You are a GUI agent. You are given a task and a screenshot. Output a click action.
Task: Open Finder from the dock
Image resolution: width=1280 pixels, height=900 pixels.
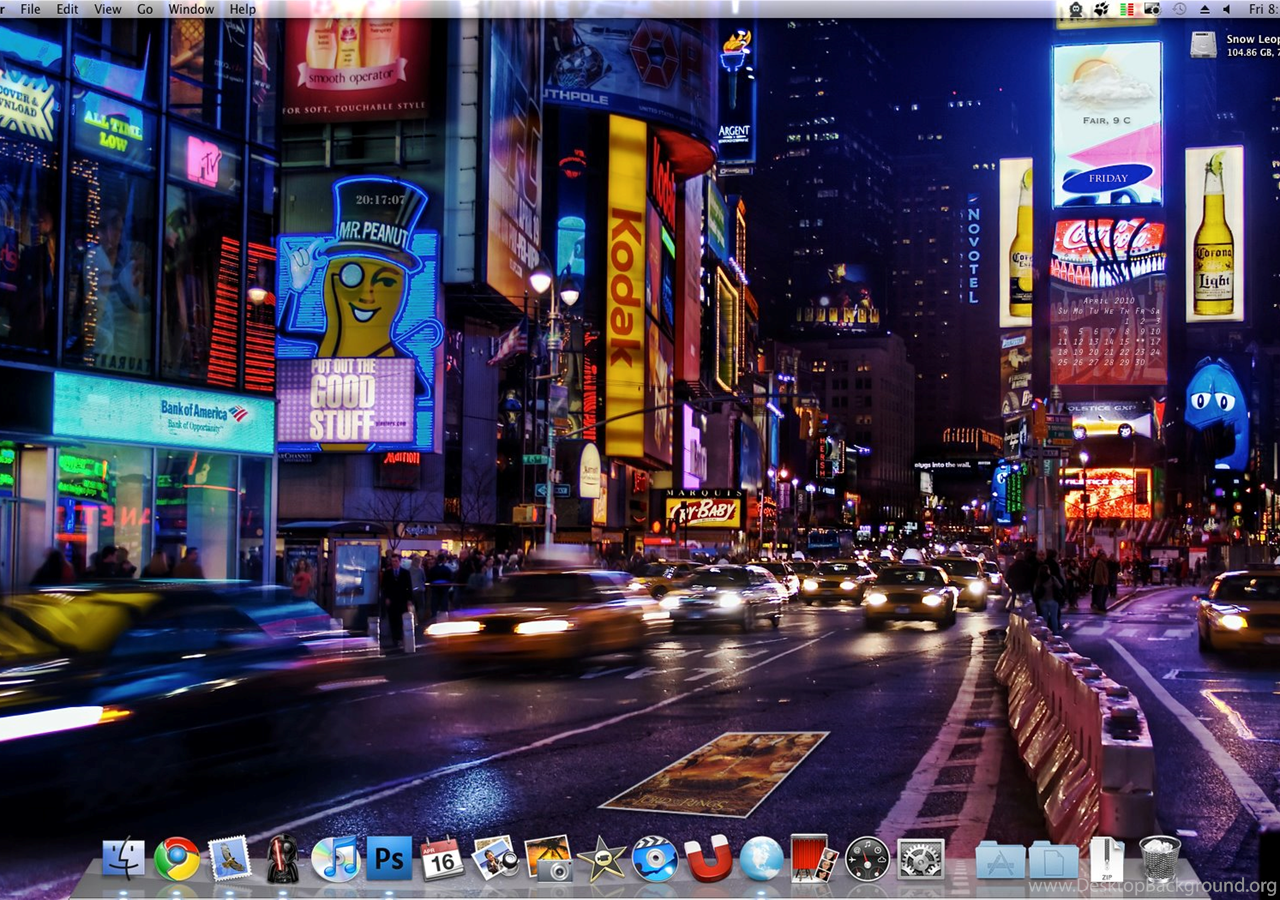pos(124,859)
